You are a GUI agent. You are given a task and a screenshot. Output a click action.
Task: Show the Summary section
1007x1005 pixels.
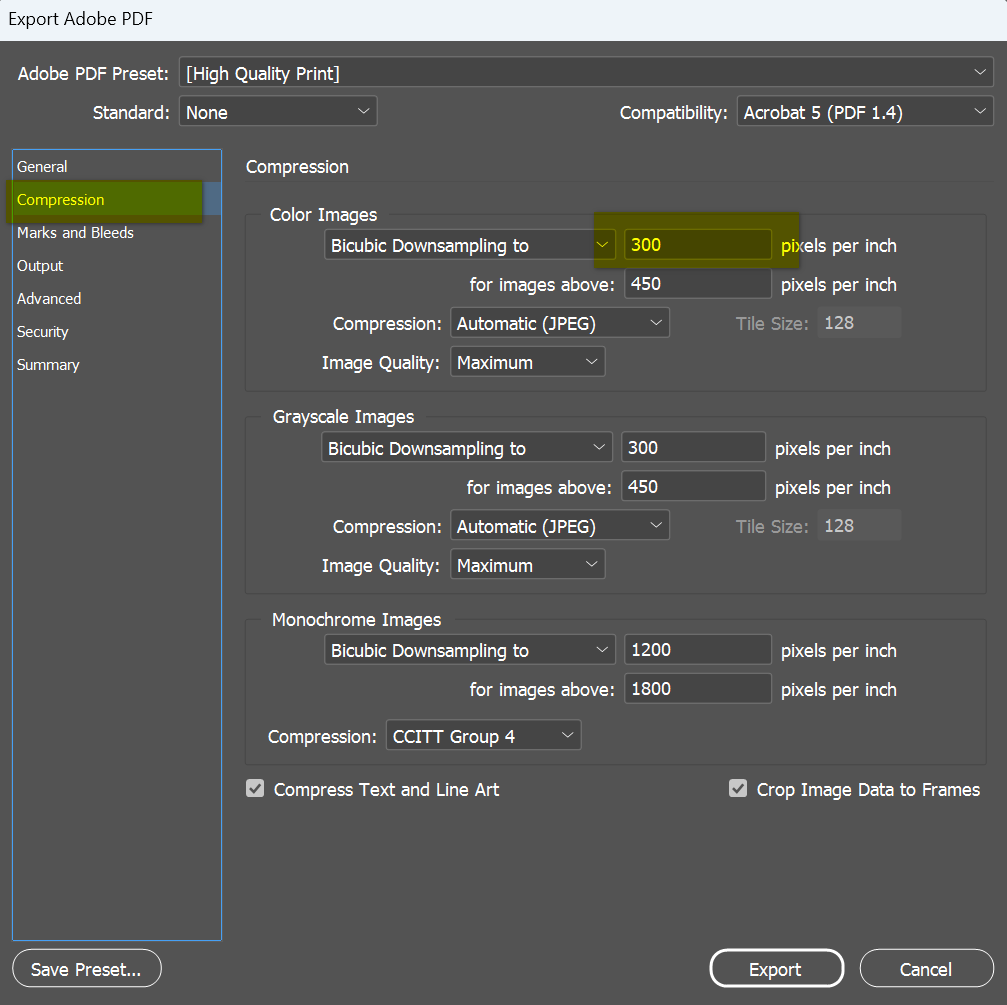[x=48, y=365]
